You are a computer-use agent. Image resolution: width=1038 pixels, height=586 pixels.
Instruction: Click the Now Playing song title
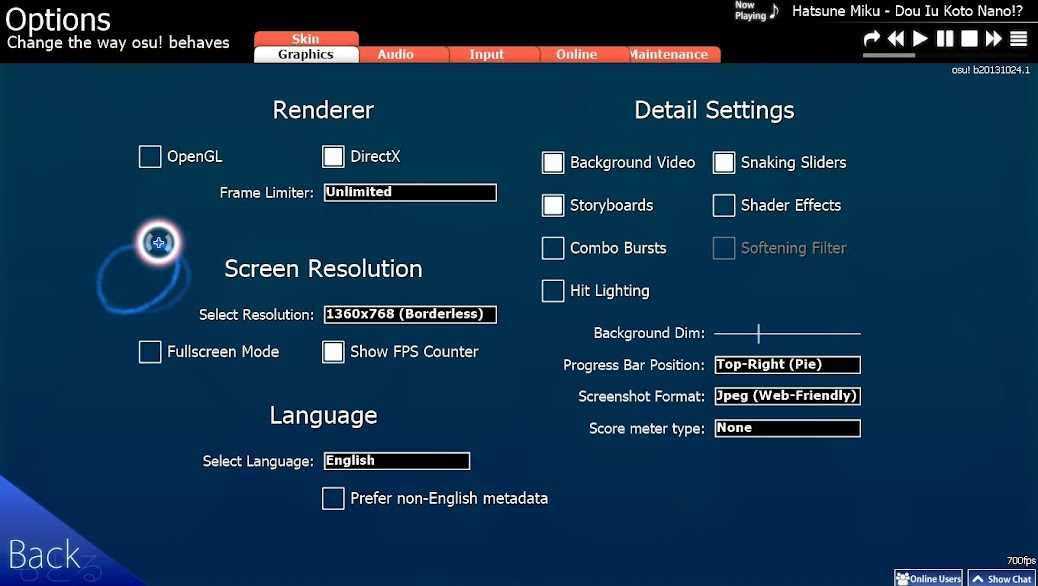pyautogui.click(x=908, y=11)
